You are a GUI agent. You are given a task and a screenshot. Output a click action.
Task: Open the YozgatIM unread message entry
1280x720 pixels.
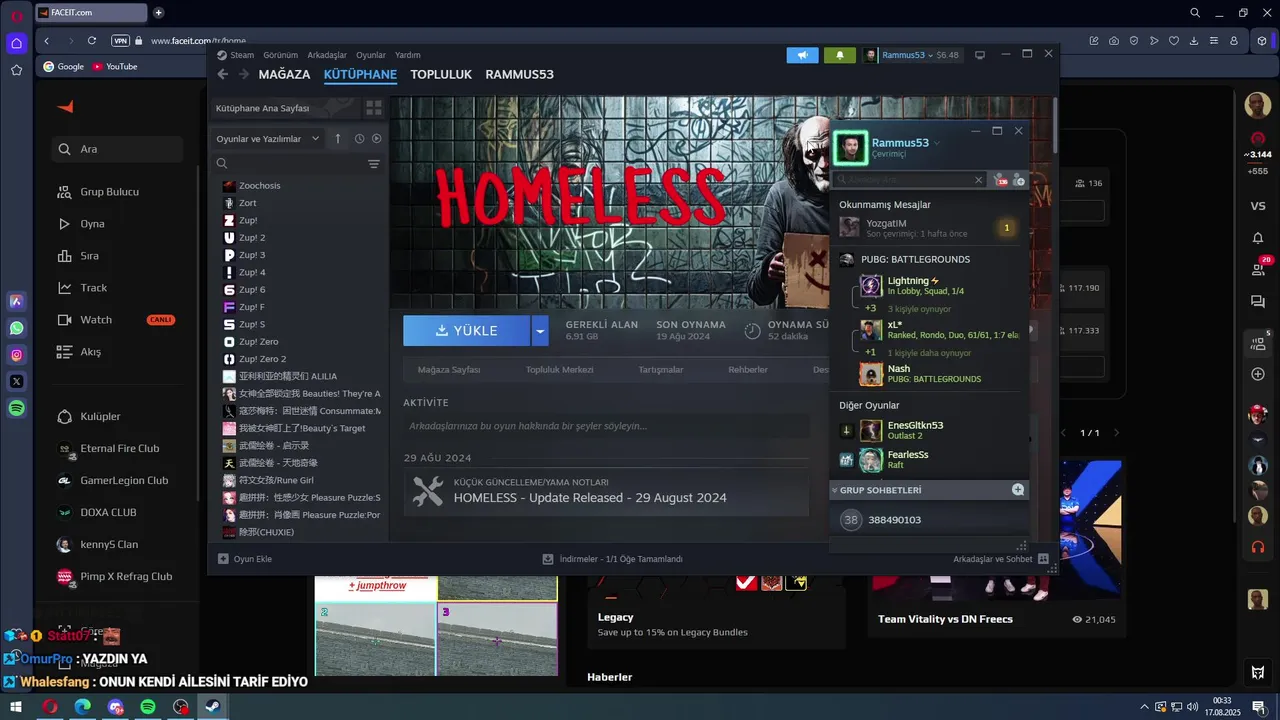point(929,228)
